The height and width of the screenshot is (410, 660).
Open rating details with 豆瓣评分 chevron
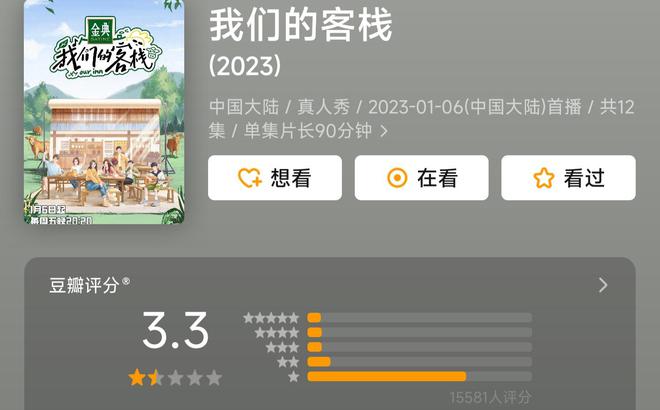pyautogui.click(x=603, y=285)
